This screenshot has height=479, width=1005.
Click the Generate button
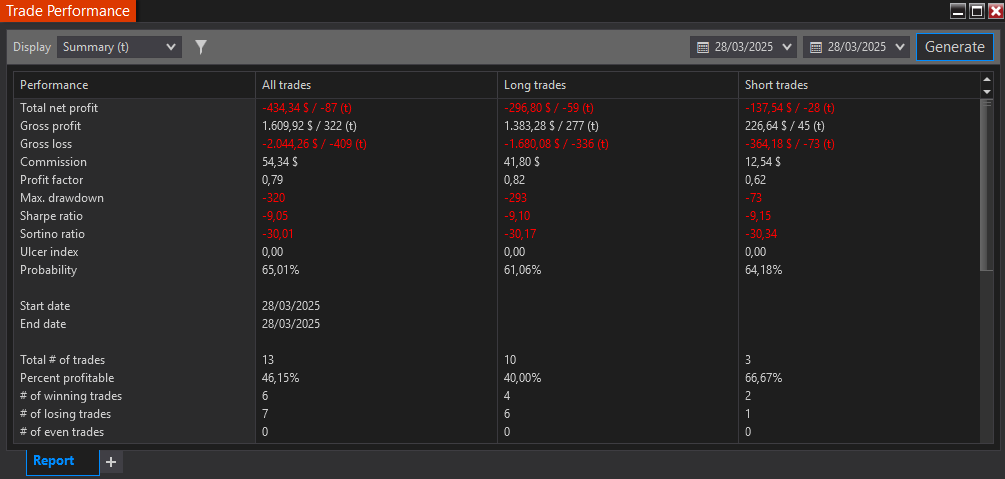954,47
